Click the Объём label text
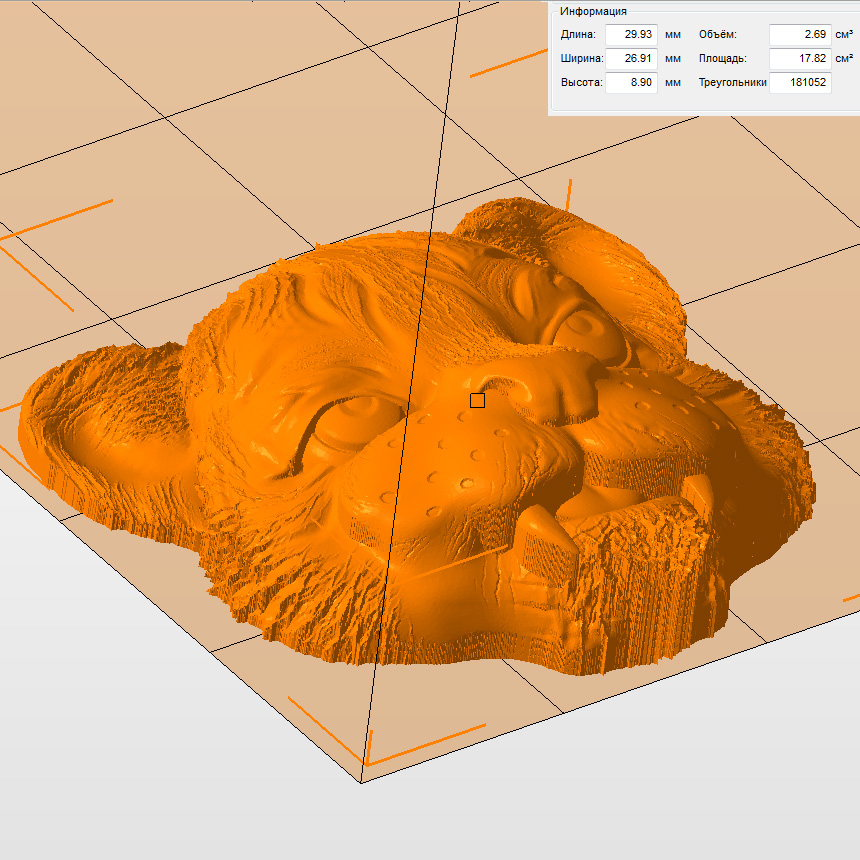The image size is (860, 860). pos(717,35)
